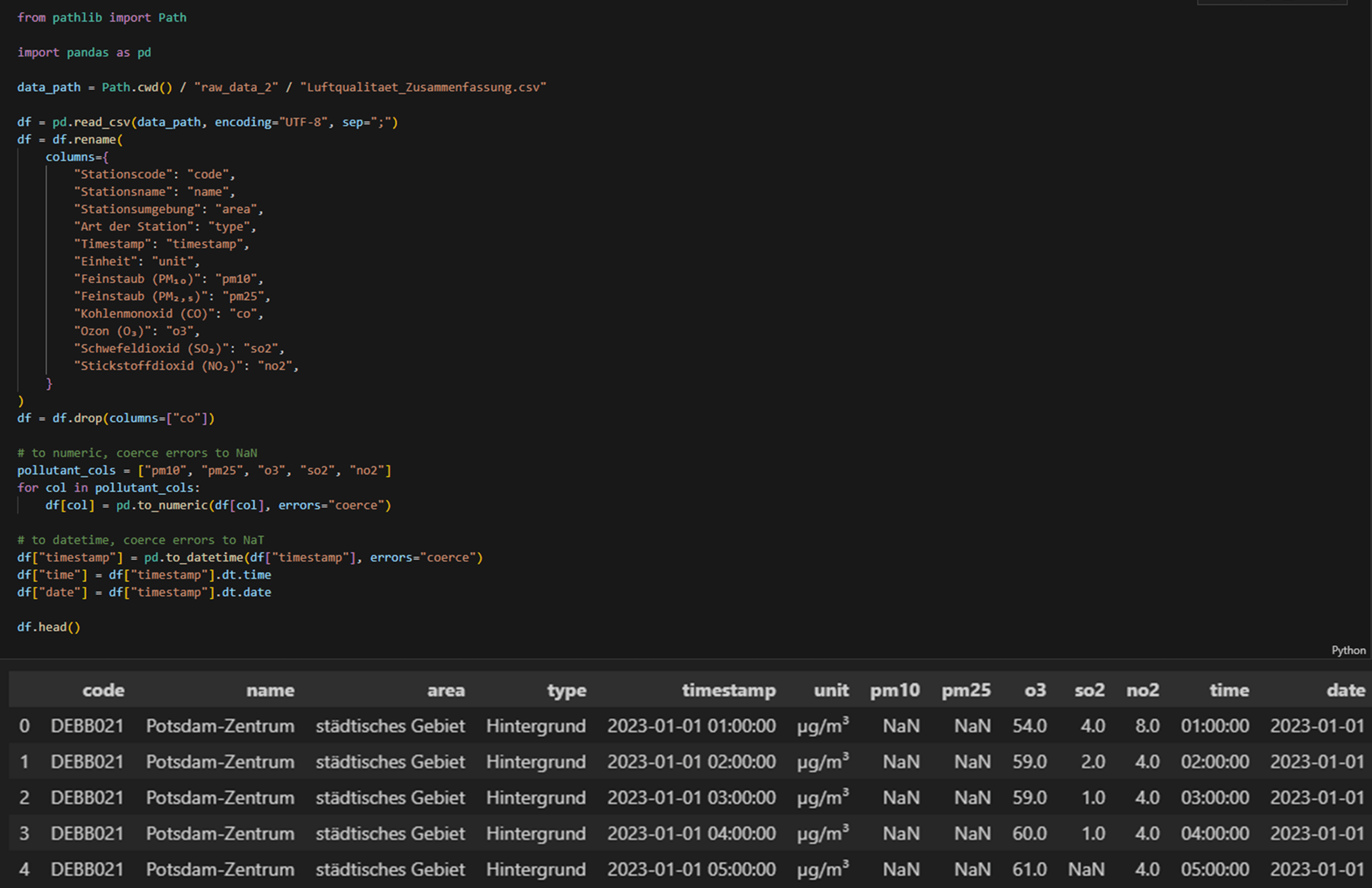1372x888 pixels.
Task: Click the '# to datetime' comment line
Action: (140, 540)
